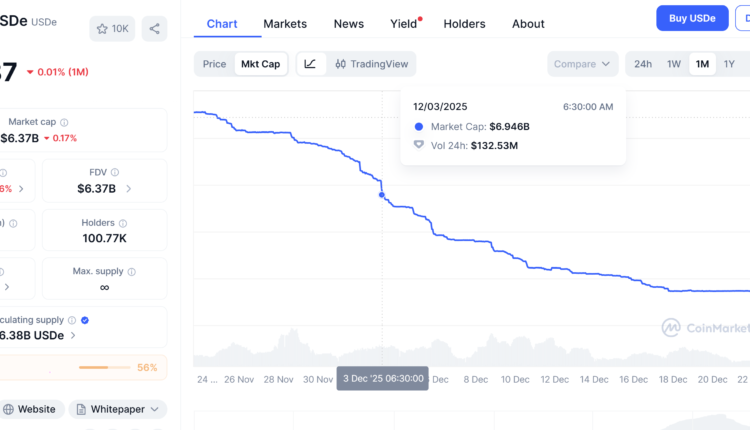Switch to the Markets tab

(285, 24)
